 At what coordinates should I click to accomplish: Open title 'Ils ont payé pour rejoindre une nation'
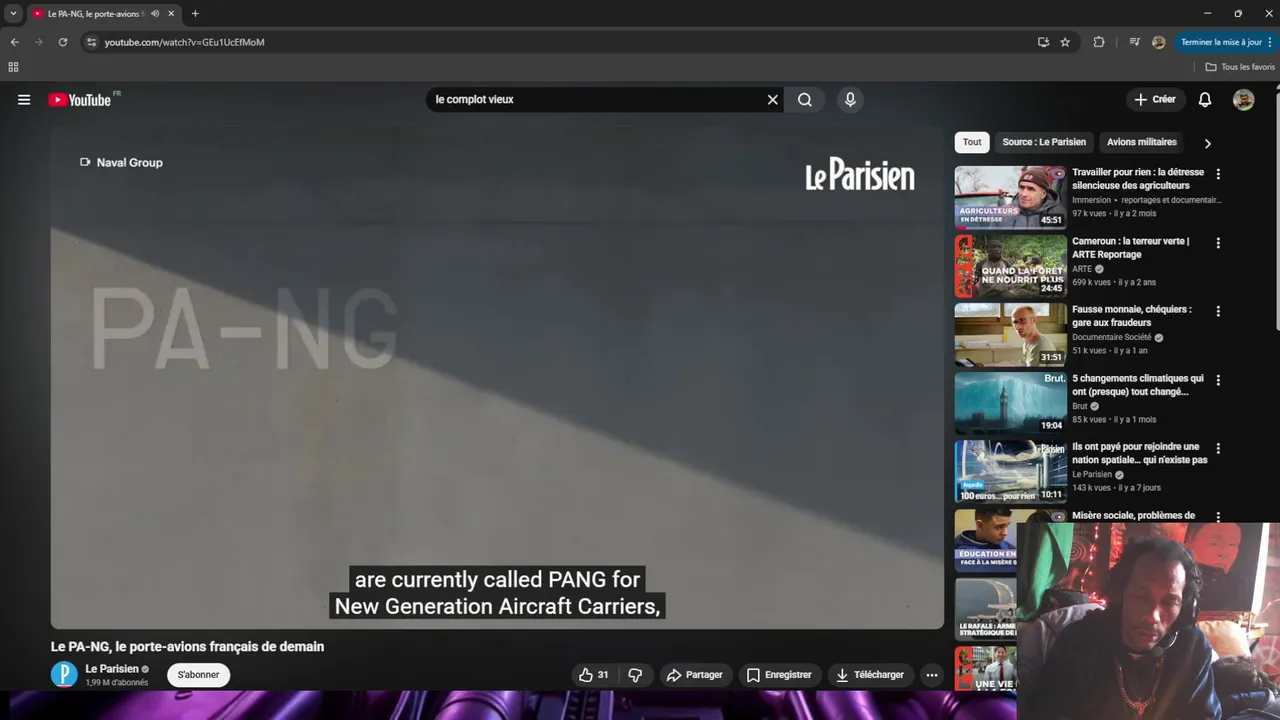[x=1140, y=453]
